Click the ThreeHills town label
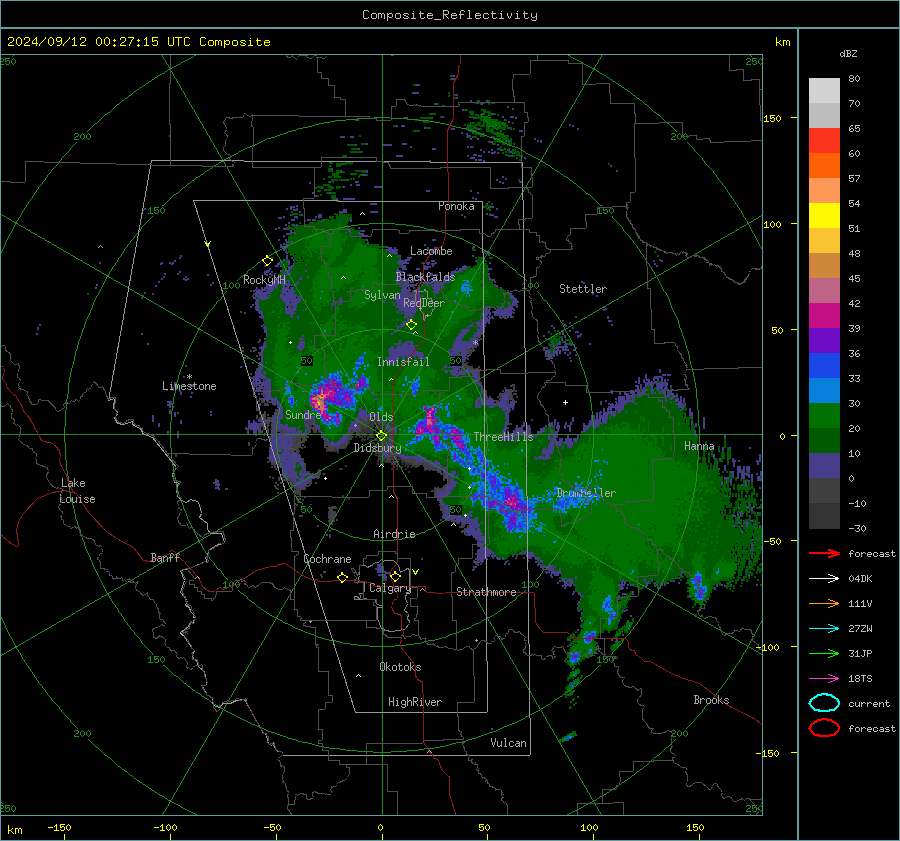The width and height of the screenshot is (900, 841). (503, 437)
